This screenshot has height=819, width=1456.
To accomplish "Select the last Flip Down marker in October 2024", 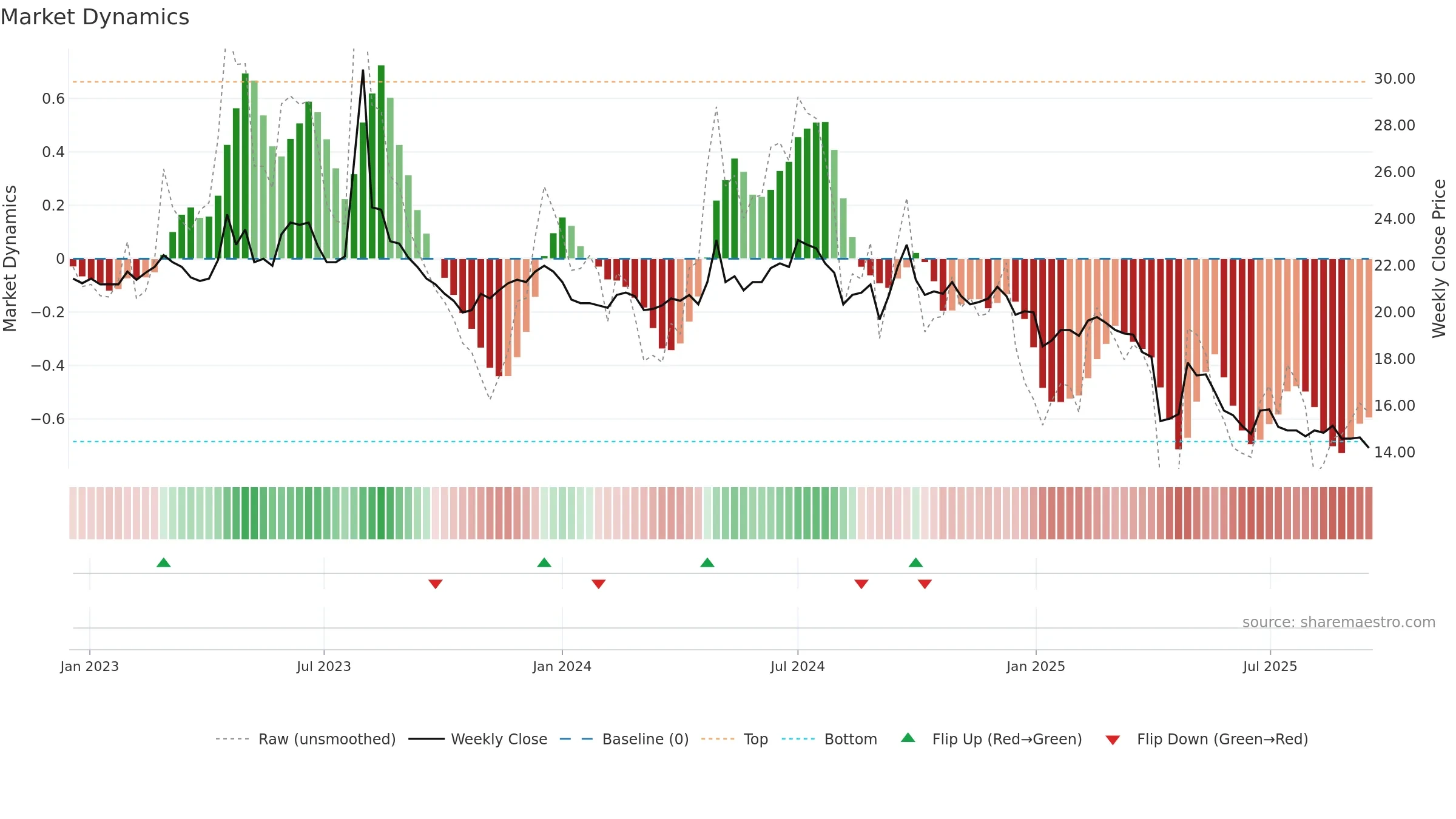I will click(x=925, y=584).
